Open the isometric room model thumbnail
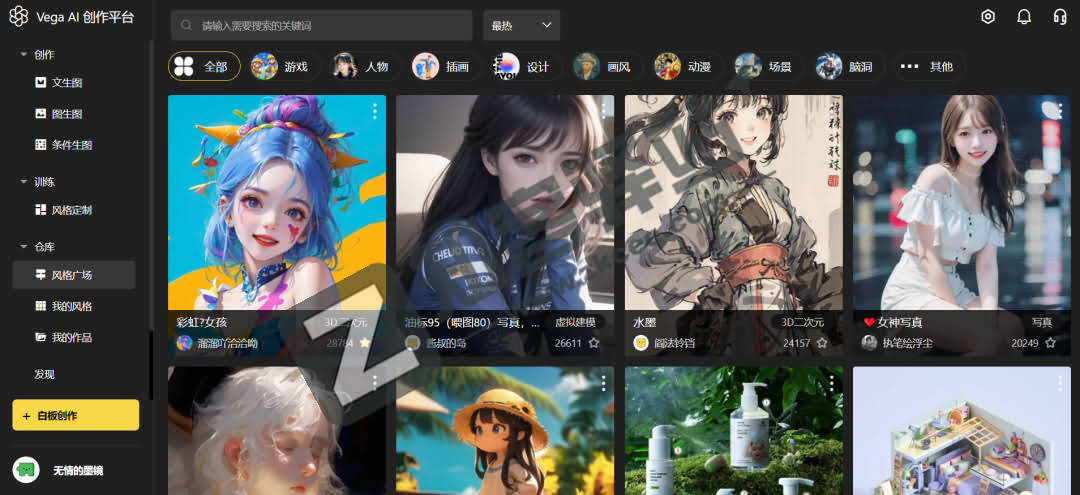The image size is (1080, 495). 962,430
